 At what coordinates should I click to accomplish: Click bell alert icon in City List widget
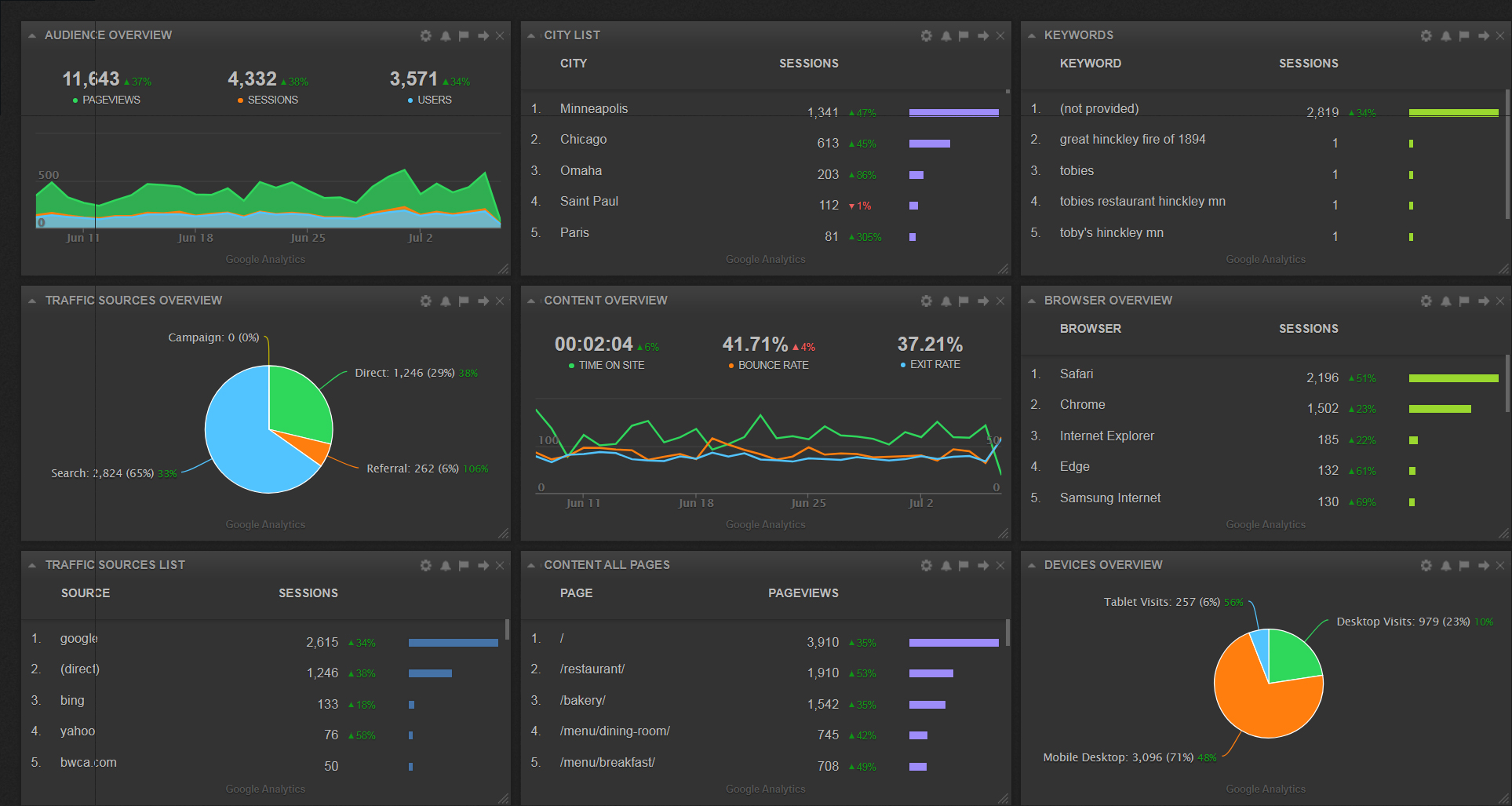click(945, 36)
